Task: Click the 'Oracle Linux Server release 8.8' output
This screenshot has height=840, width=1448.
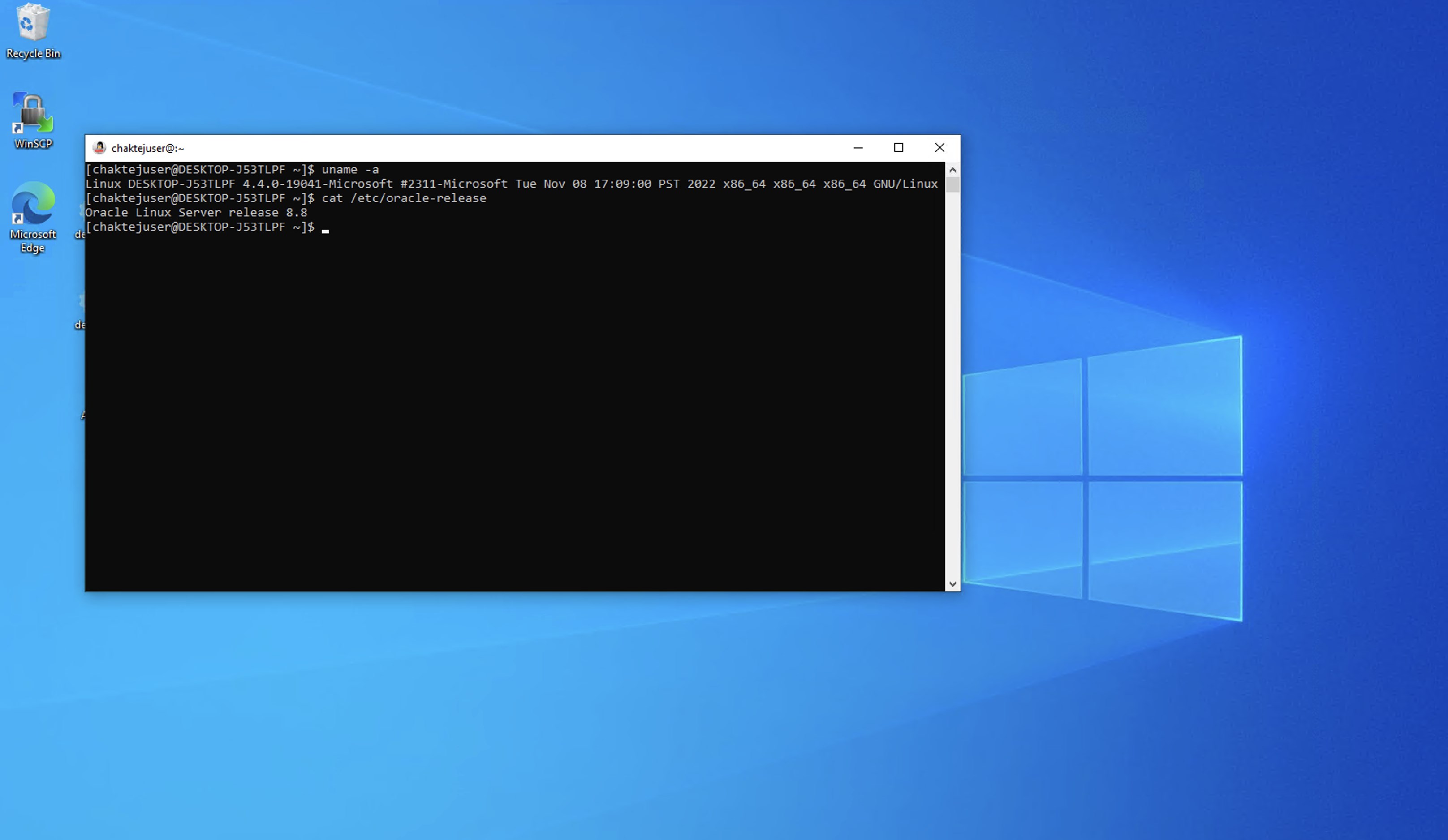Action: [196, 212]
